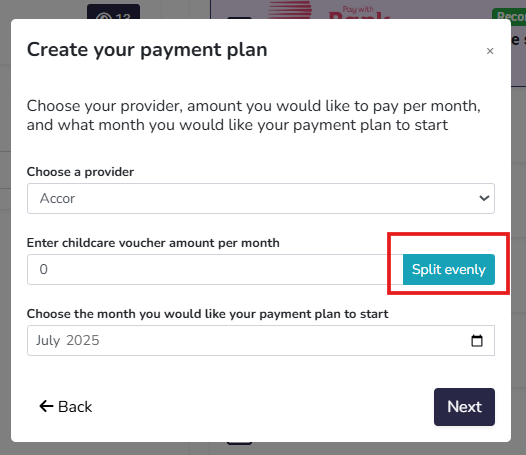526x455 pixels.
Task: Go Back to the previous step
Action: (x=66, y=407)
